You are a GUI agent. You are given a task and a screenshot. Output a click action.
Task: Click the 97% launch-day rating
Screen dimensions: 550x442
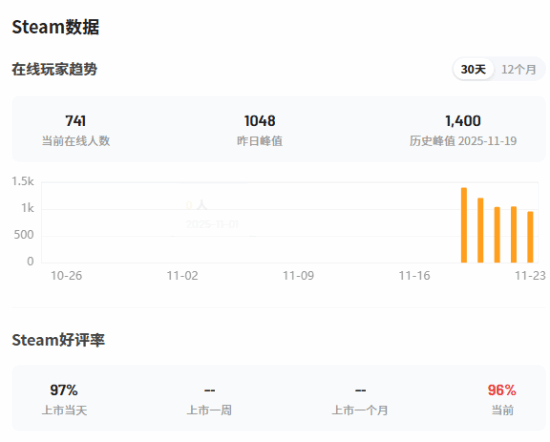click(x=64, y=390)
